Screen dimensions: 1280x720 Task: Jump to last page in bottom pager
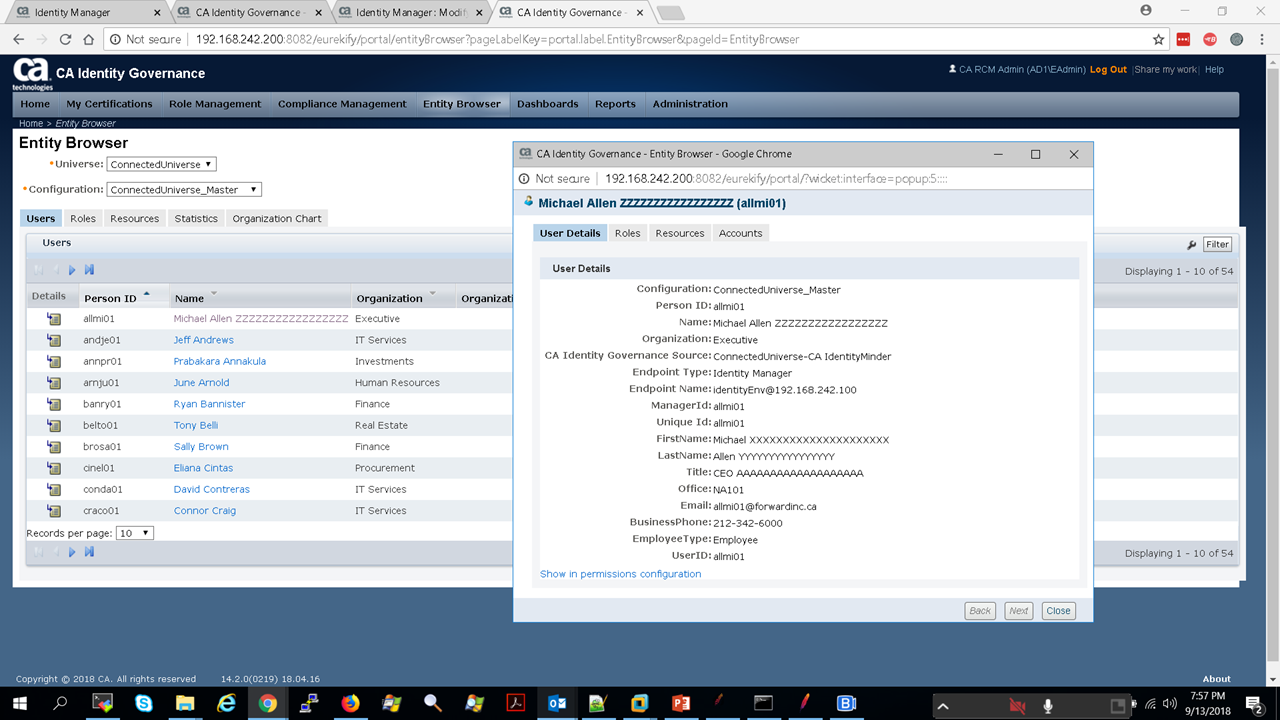[89, 552]
